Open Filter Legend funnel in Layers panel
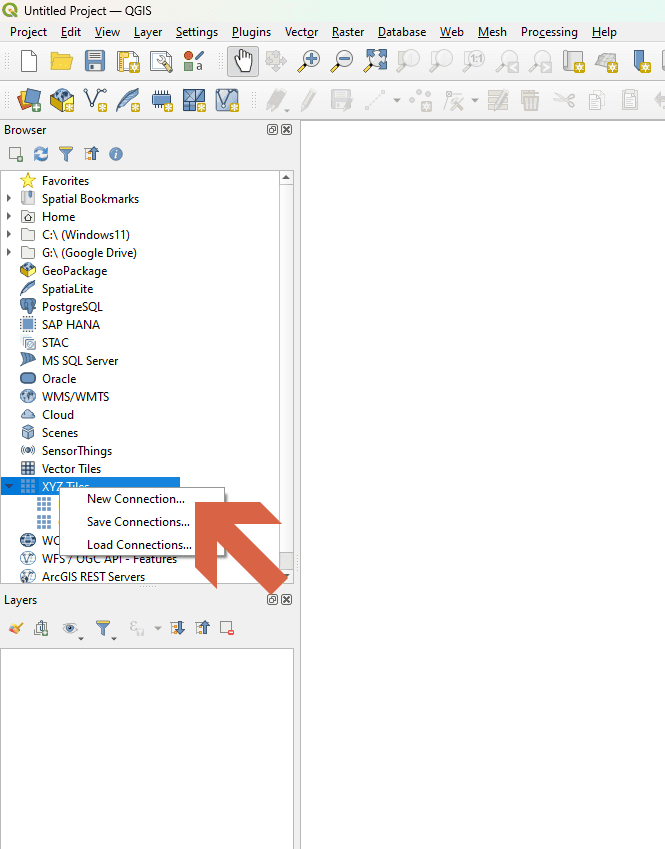665x849 pixels. point(103,628)
